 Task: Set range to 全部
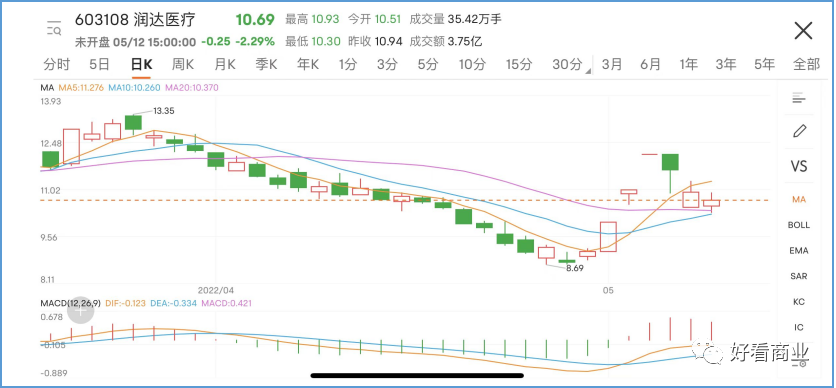pyautogui.click(x=806, y=65)
